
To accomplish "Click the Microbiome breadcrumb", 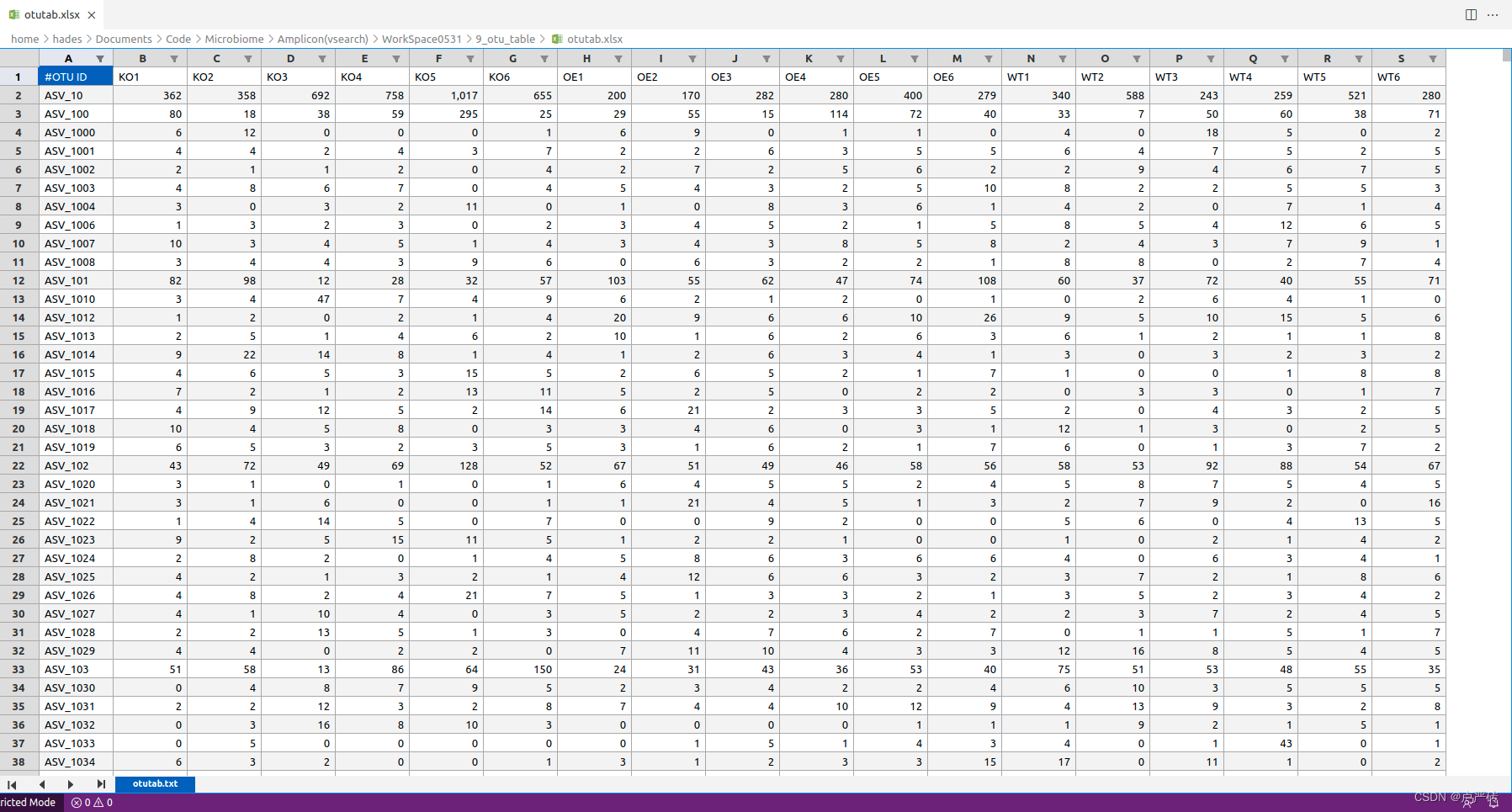I will pyautogui.click(x=234, y=39).
